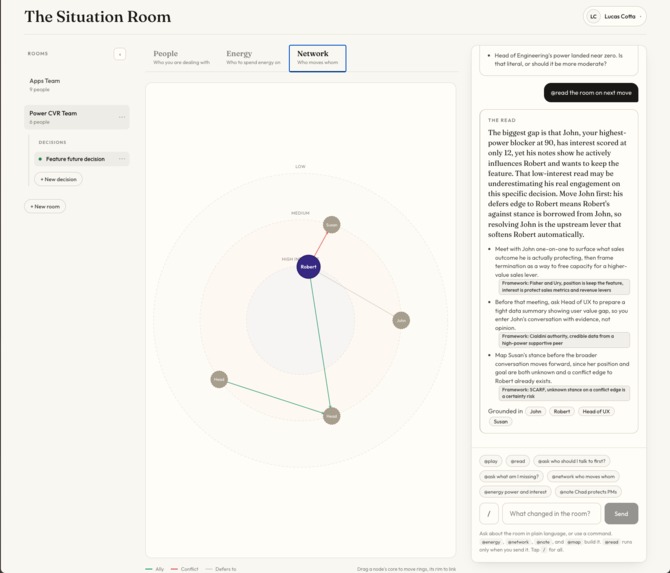Open the Lucas Cotta account dropdown
The height and width of the screenshot is (573, 670).
click(615, 17)
